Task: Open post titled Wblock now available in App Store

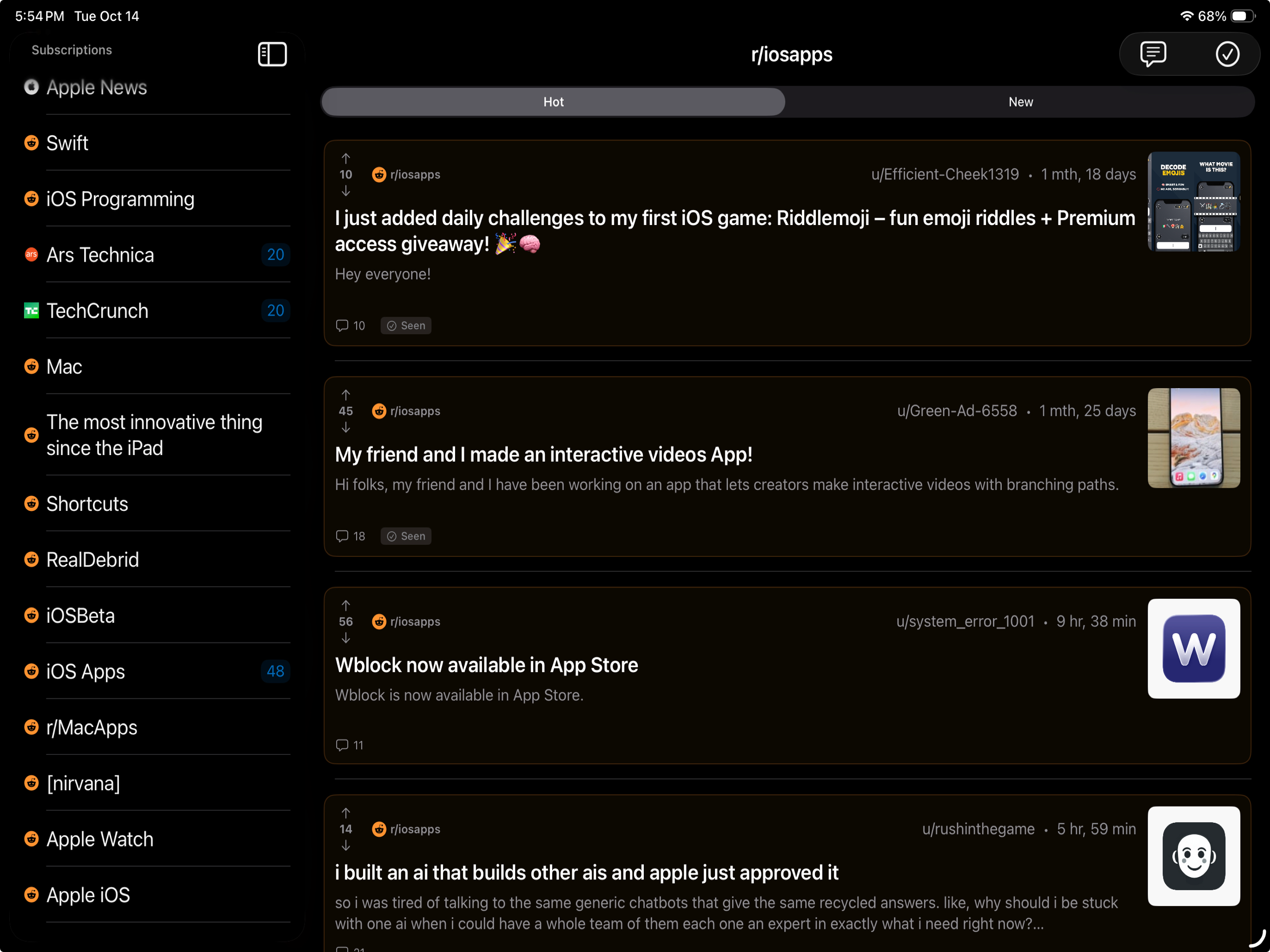Action: [486, 665]
